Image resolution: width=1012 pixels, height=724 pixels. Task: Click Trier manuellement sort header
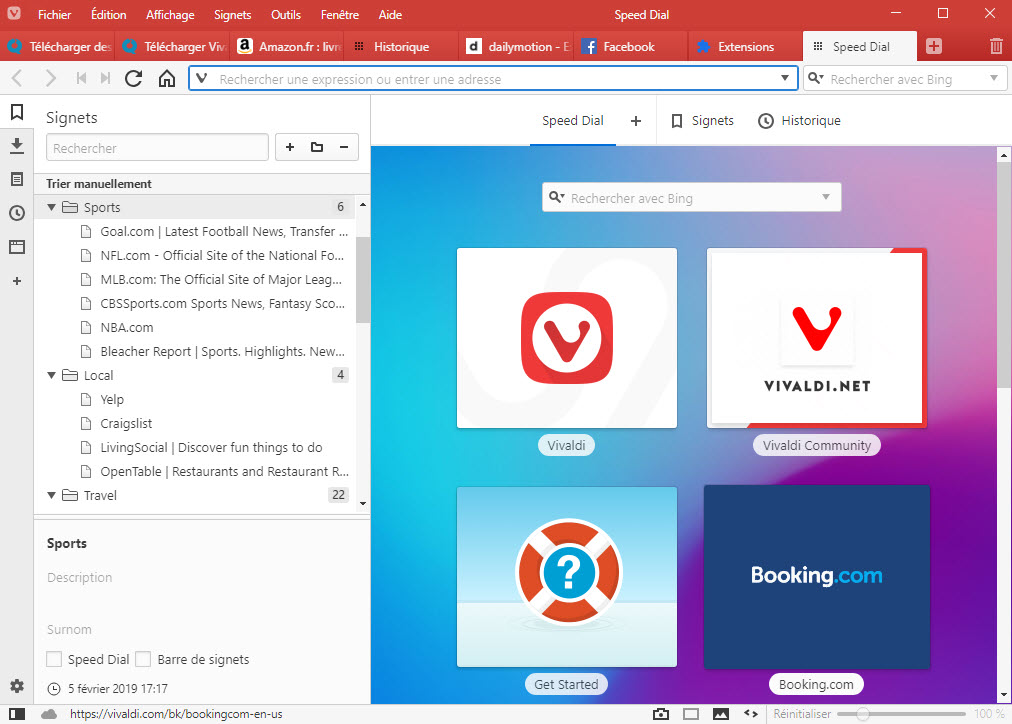tap(99, 184)
